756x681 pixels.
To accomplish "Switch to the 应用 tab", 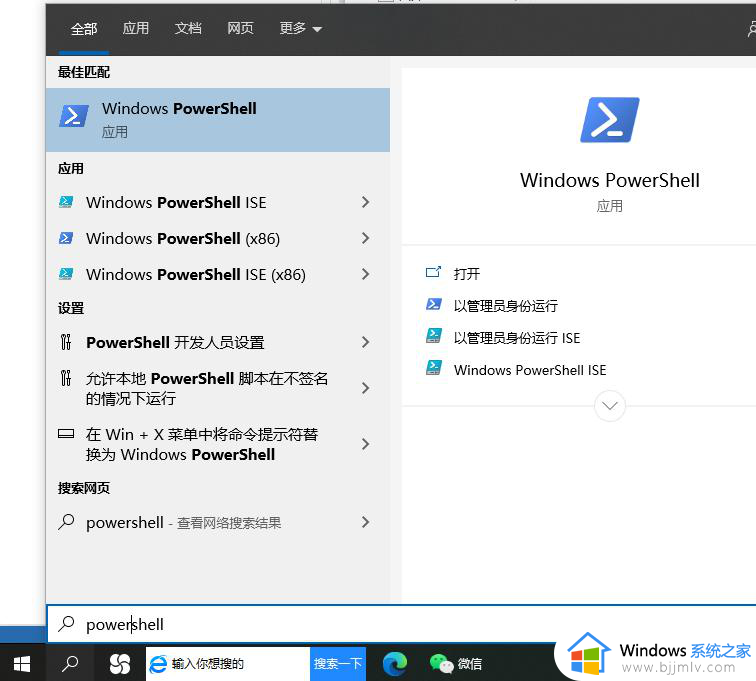I will click(x=136, y=29).
